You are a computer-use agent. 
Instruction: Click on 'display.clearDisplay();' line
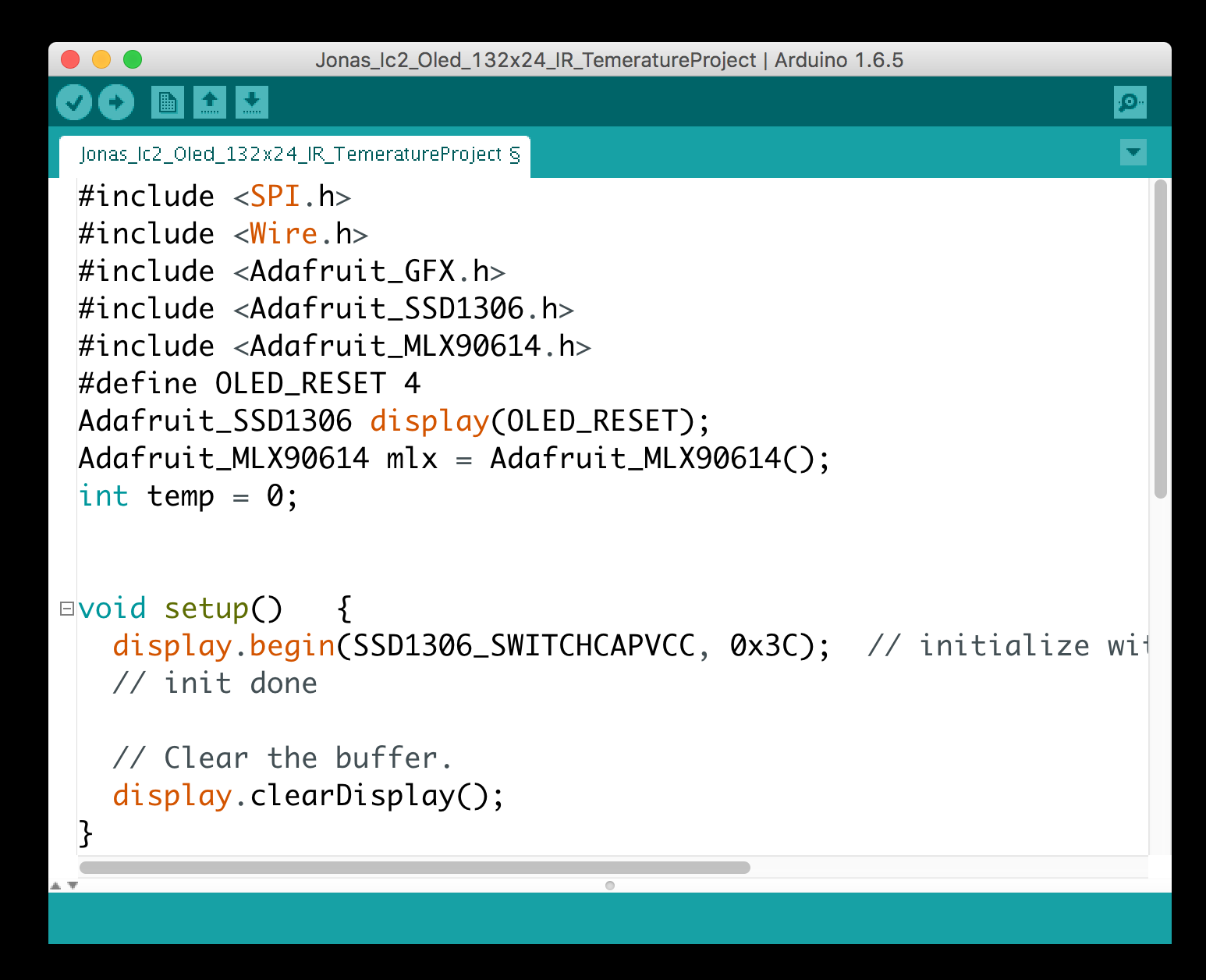pos(309,797)
